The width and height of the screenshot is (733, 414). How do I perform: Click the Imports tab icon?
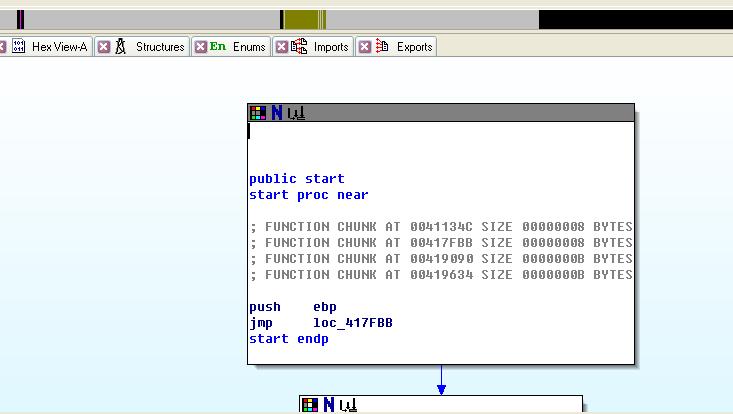pyautogui.click(x=299, y=46)
